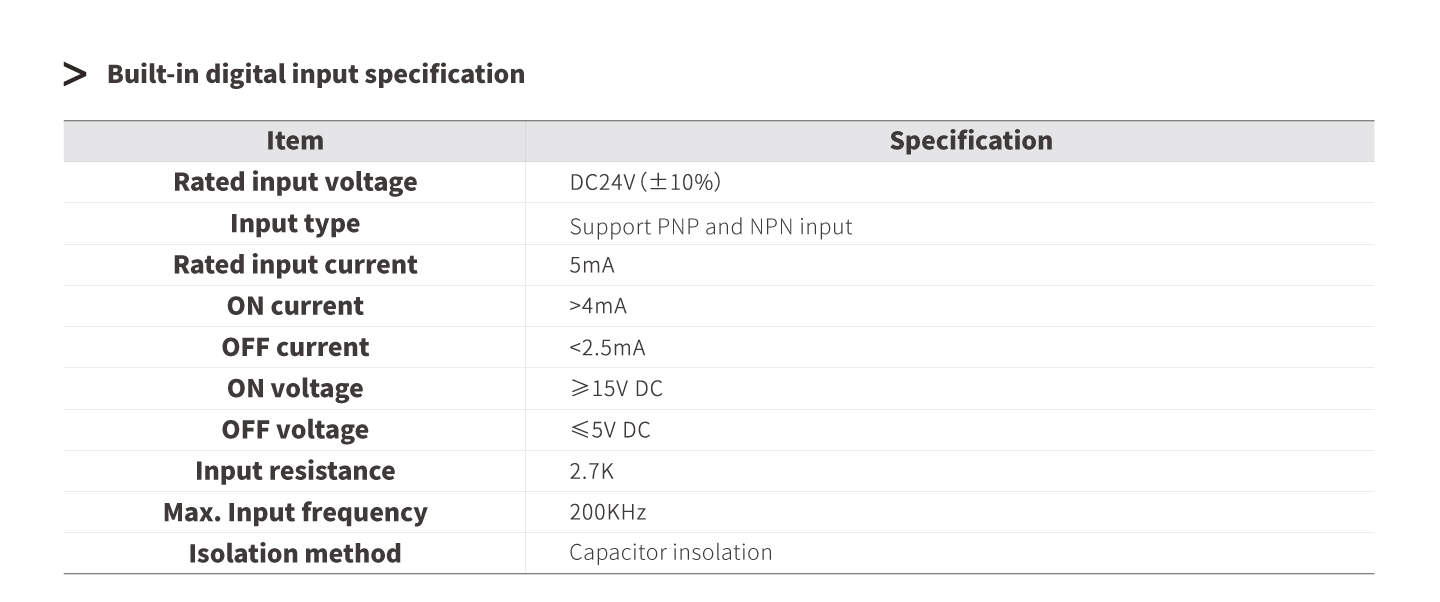1440x602 pixels.
Task: Click the '200KHz' frequency value
Action: (608, 512)
